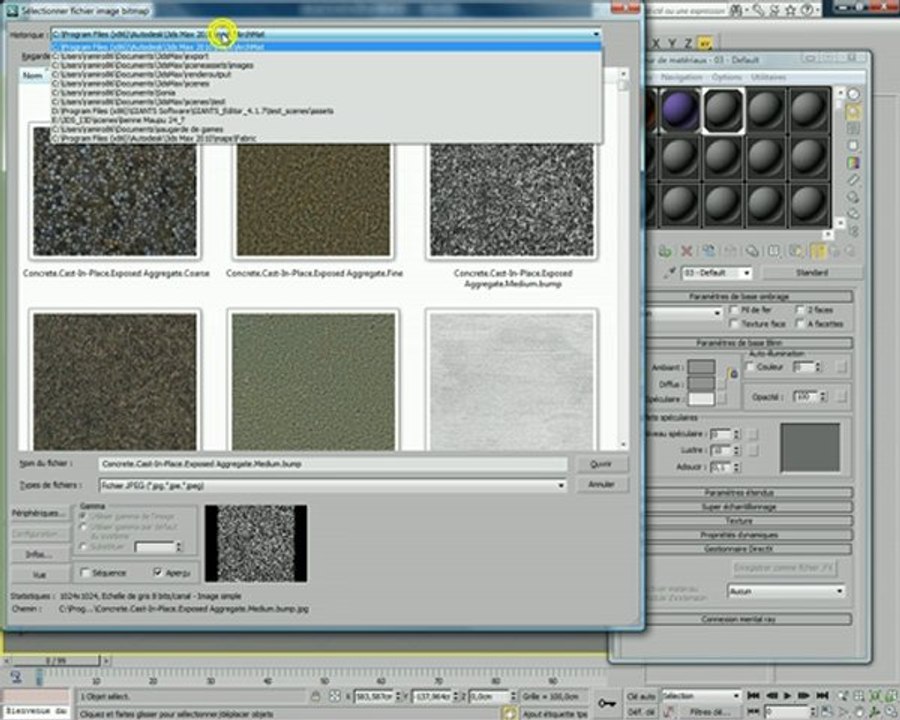Click the colorful video color check icon
Viewport: 900px width, 720px height.
[x=854, y=163]
